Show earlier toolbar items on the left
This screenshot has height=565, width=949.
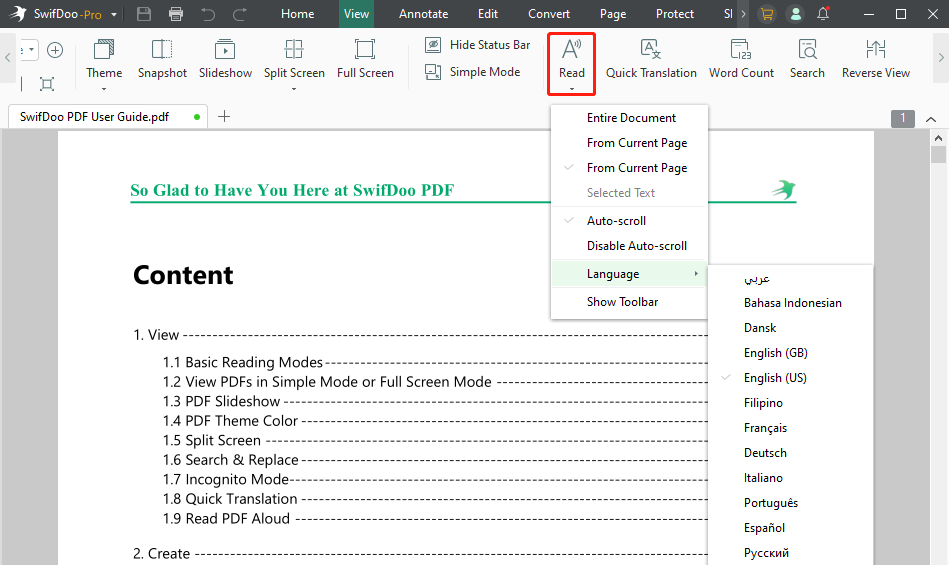(x=7, y=57)
